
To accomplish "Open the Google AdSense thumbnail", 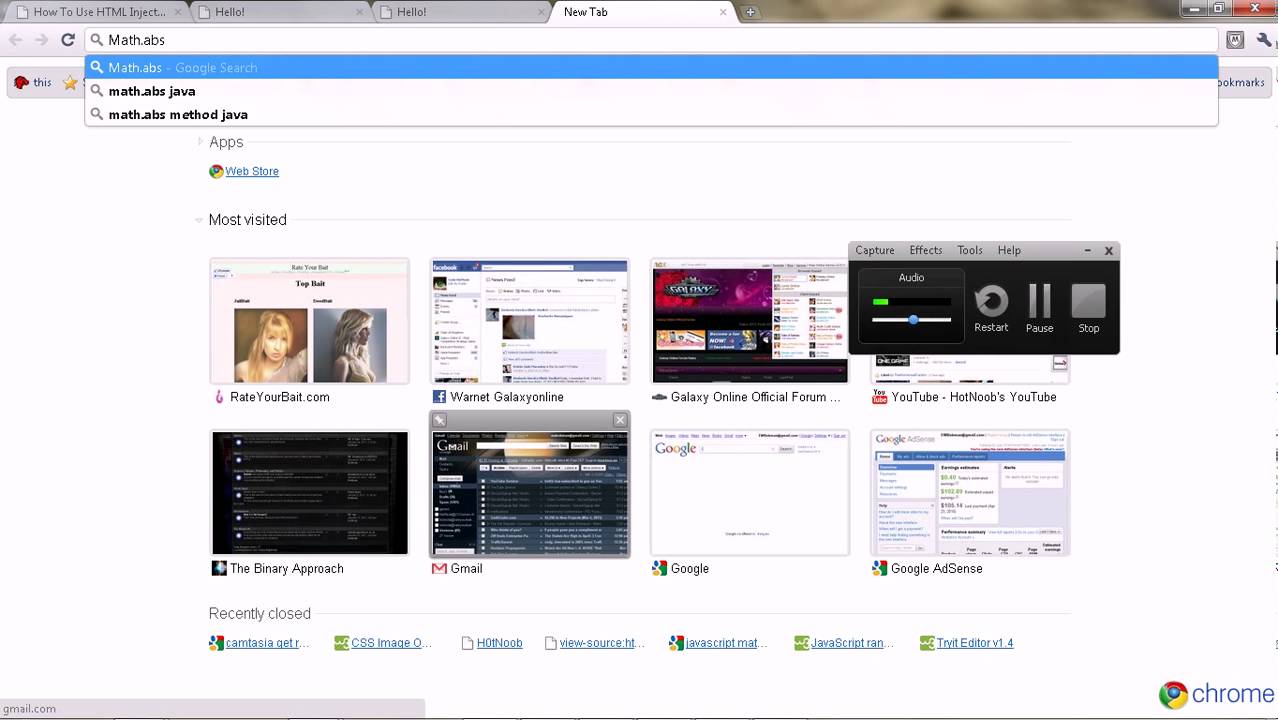I will (970, 492).
